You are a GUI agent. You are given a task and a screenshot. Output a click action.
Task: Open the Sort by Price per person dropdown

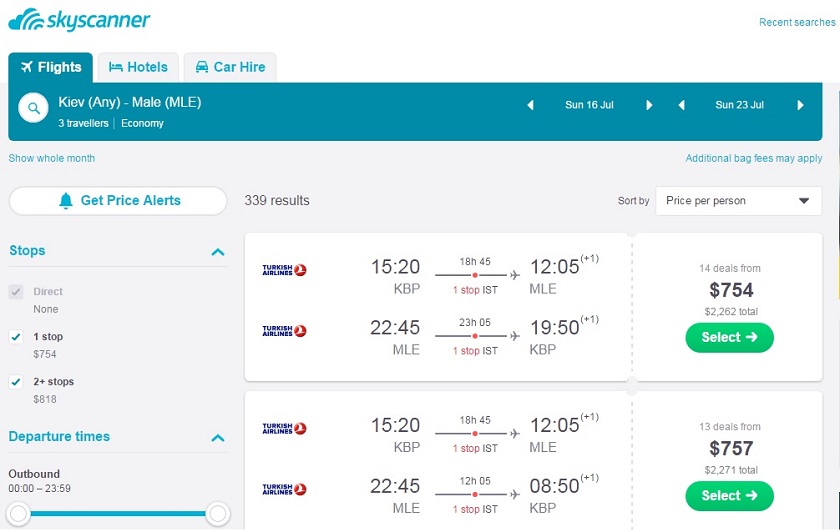click(738, 201)
